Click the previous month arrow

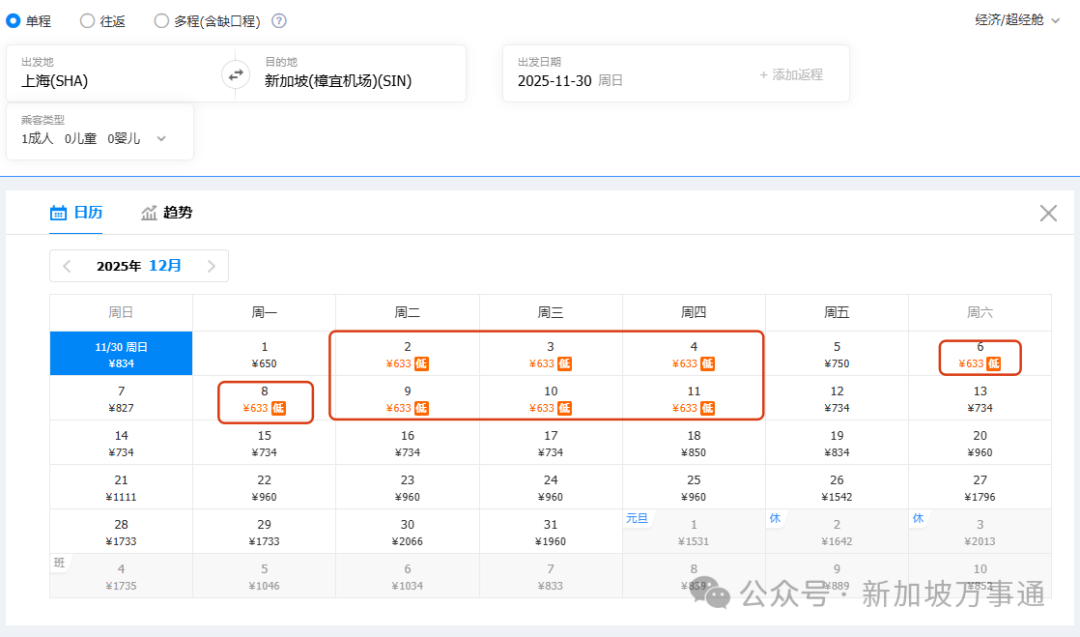[66, 265]
